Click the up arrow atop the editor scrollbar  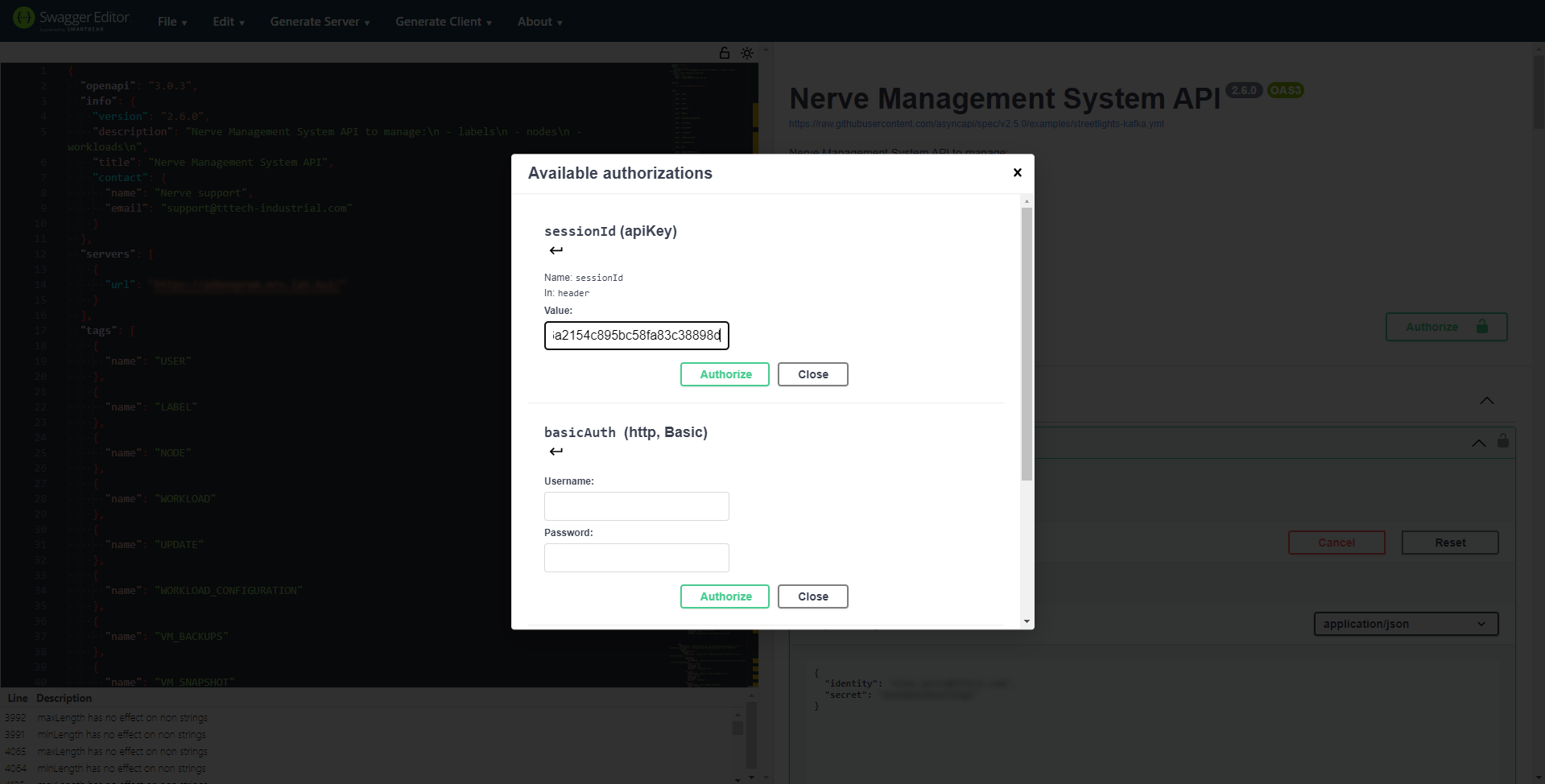tap(765, 49)
